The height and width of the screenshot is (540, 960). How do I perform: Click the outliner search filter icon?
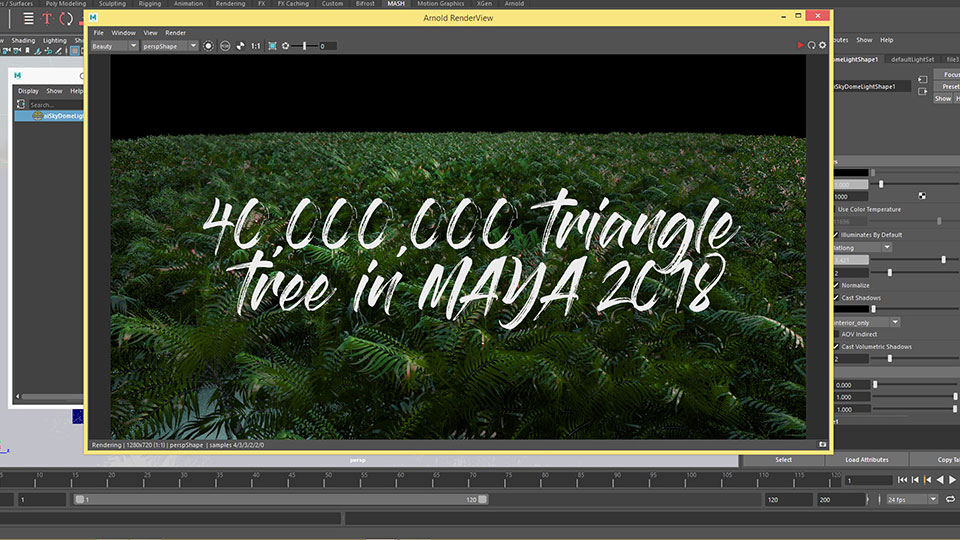click(21, 104)
